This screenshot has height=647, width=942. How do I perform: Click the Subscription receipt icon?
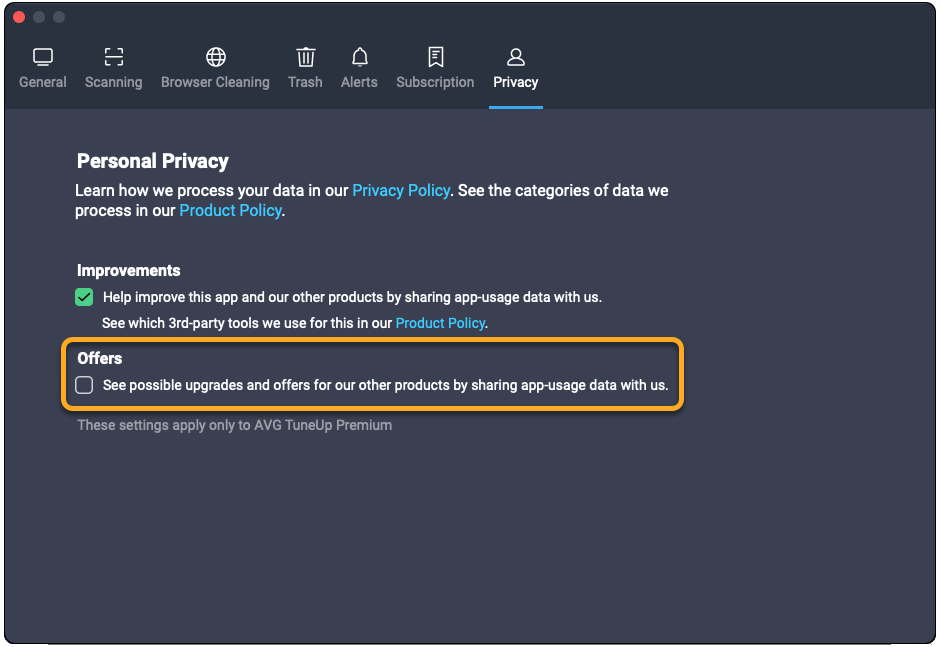[x=435, y=57]
